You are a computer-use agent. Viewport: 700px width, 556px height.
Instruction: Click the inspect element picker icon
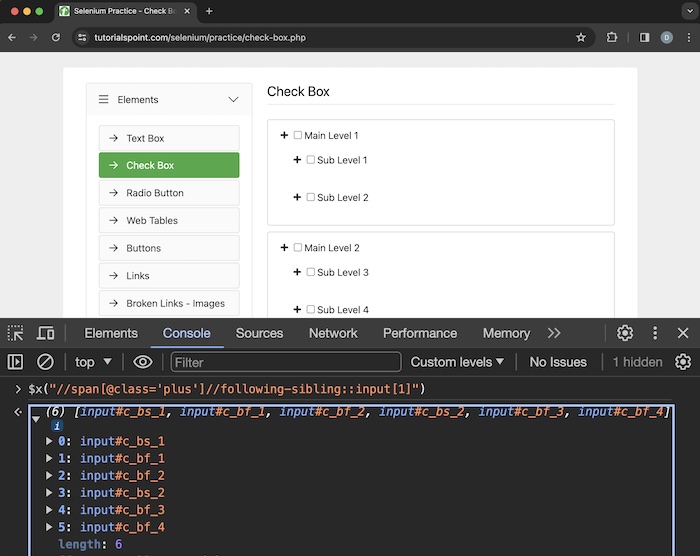(x=16, y=333)
